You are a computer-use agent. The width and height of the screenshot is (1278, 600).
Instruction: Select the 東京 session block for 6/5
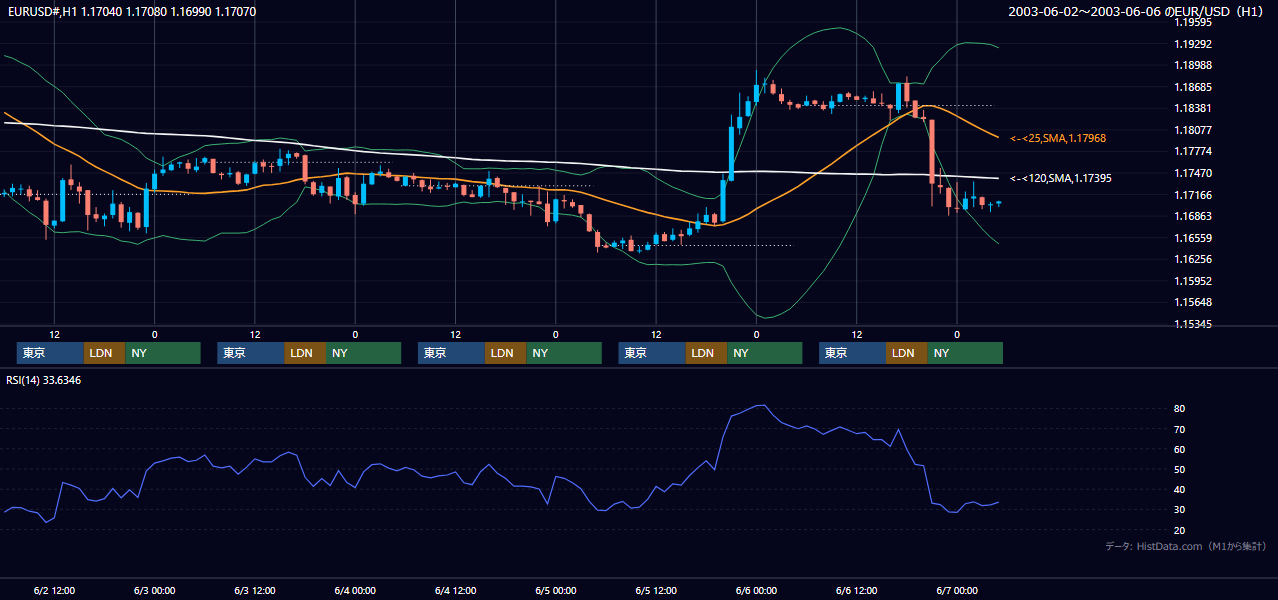click(652, 353)
